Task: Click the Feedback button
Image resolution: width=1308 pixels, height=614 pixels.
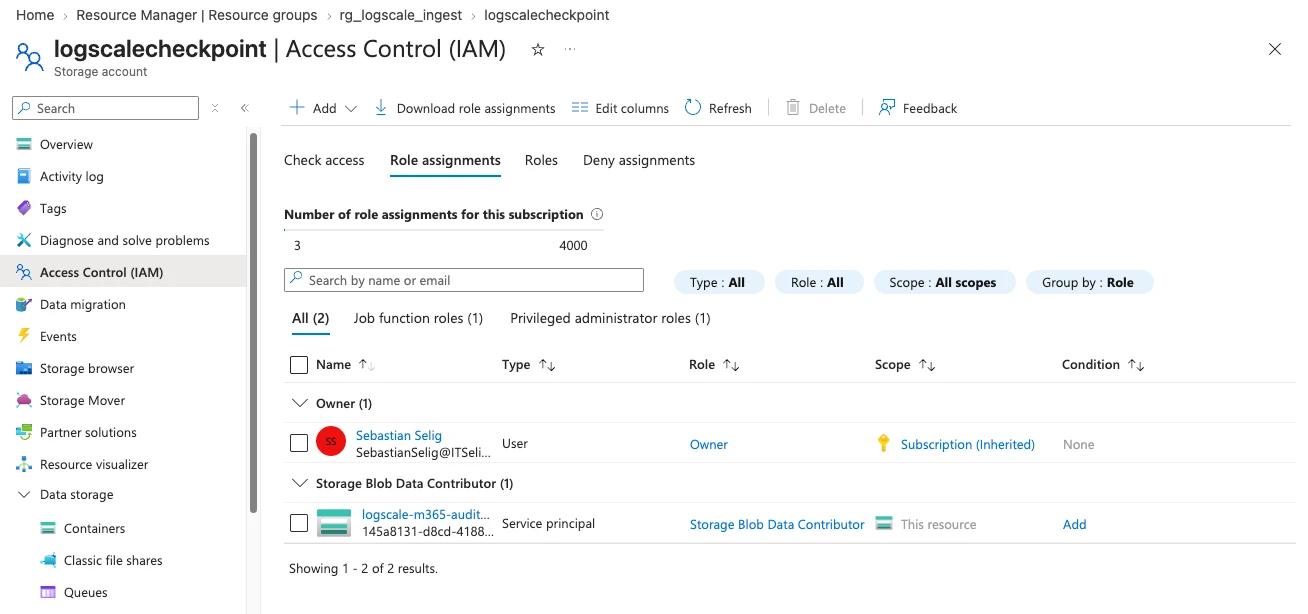Action: pos(918,108)
